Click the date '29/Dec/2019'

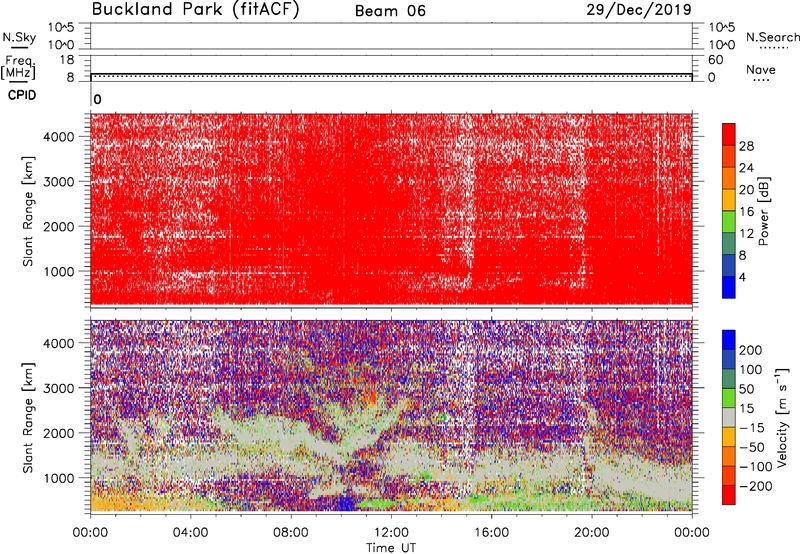click(639, 9)
